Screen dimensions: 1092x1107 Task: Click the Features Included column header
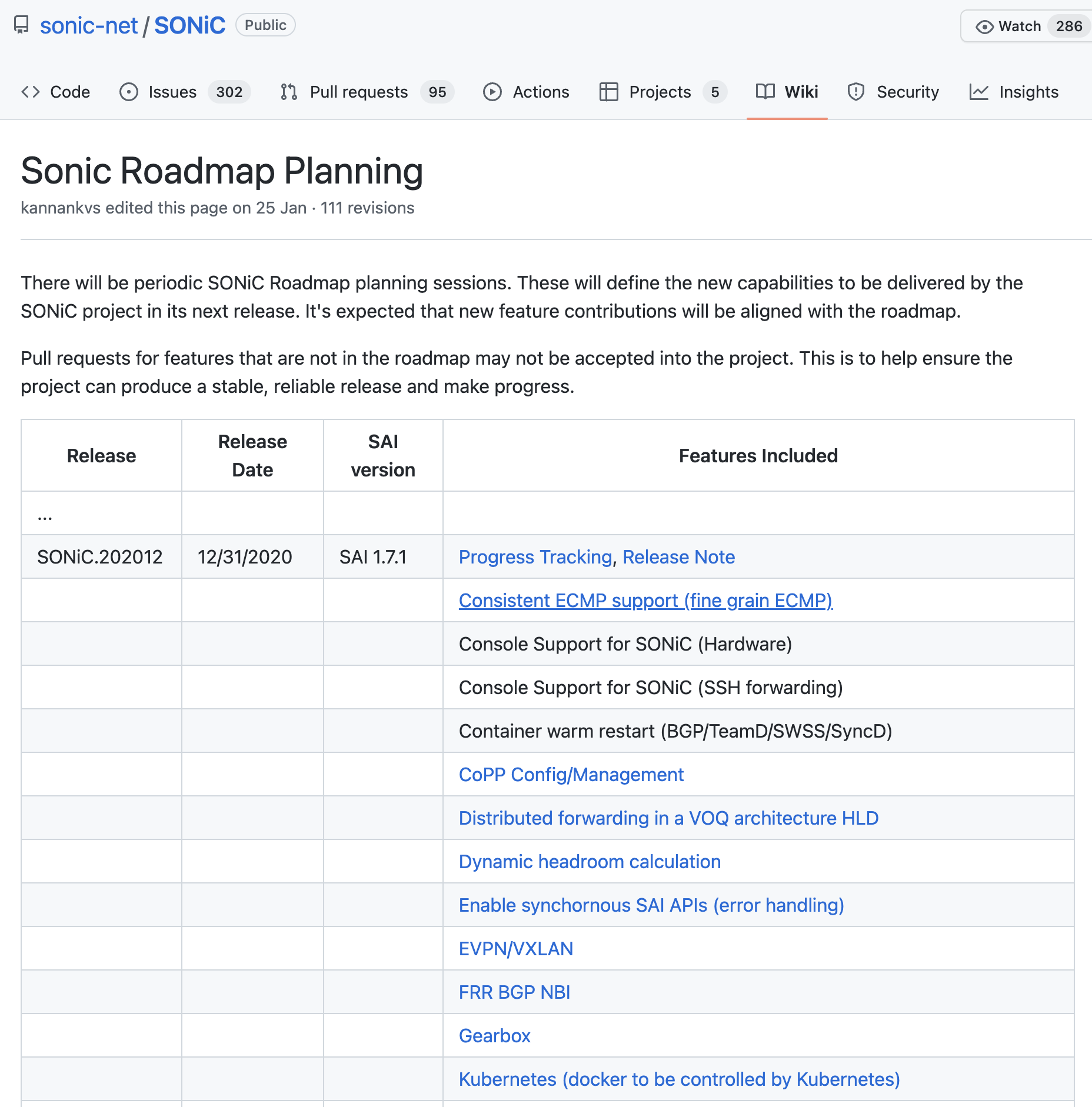pos(758,455)
